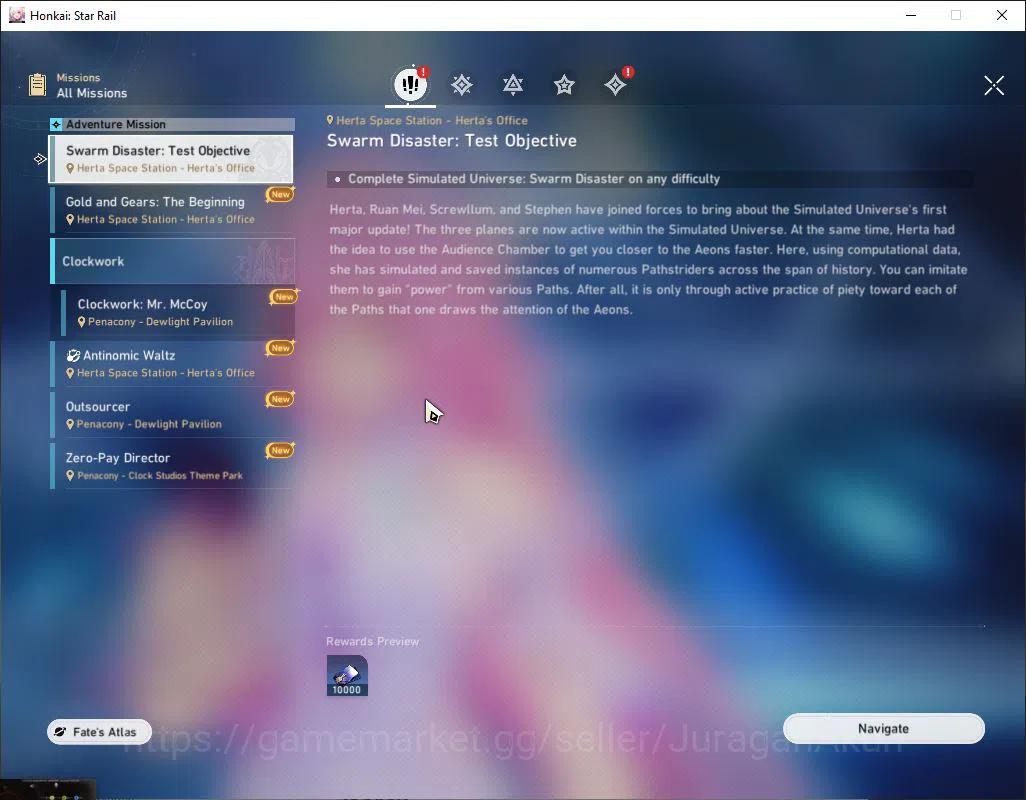This screenshot has width=1026, height=800.
Task: Select the four-point star filter with red alert
Action: pyautogui.click(x=616, y=85)
